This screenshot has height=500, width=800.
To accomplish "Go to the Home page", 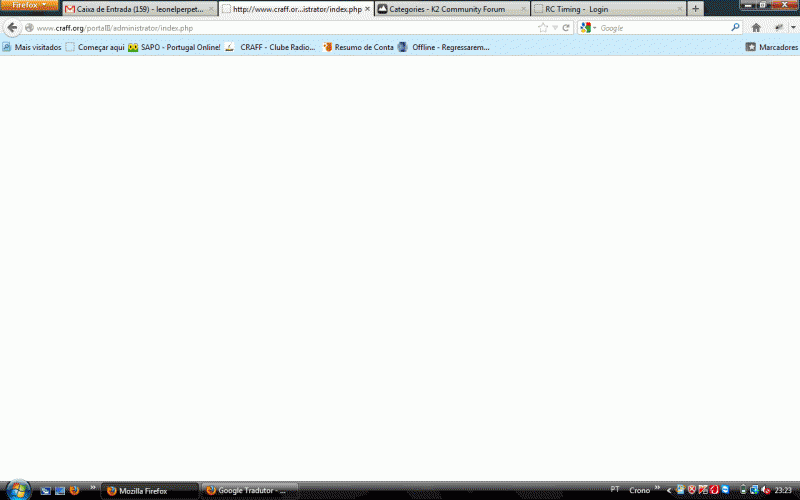I will click(x=756, y=28).
